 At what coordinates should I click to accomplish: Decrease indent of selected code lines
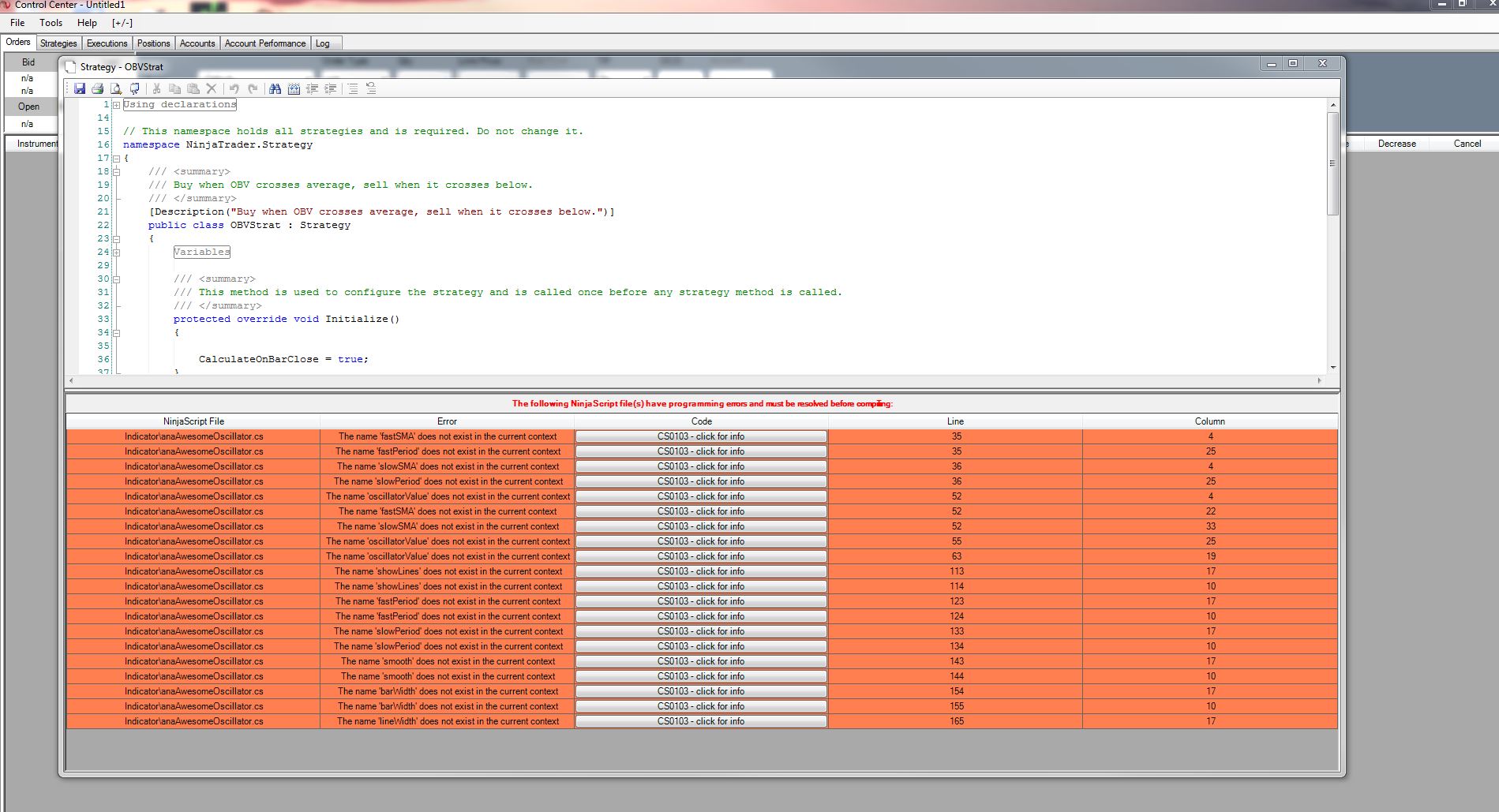click(x=312, y=88)
